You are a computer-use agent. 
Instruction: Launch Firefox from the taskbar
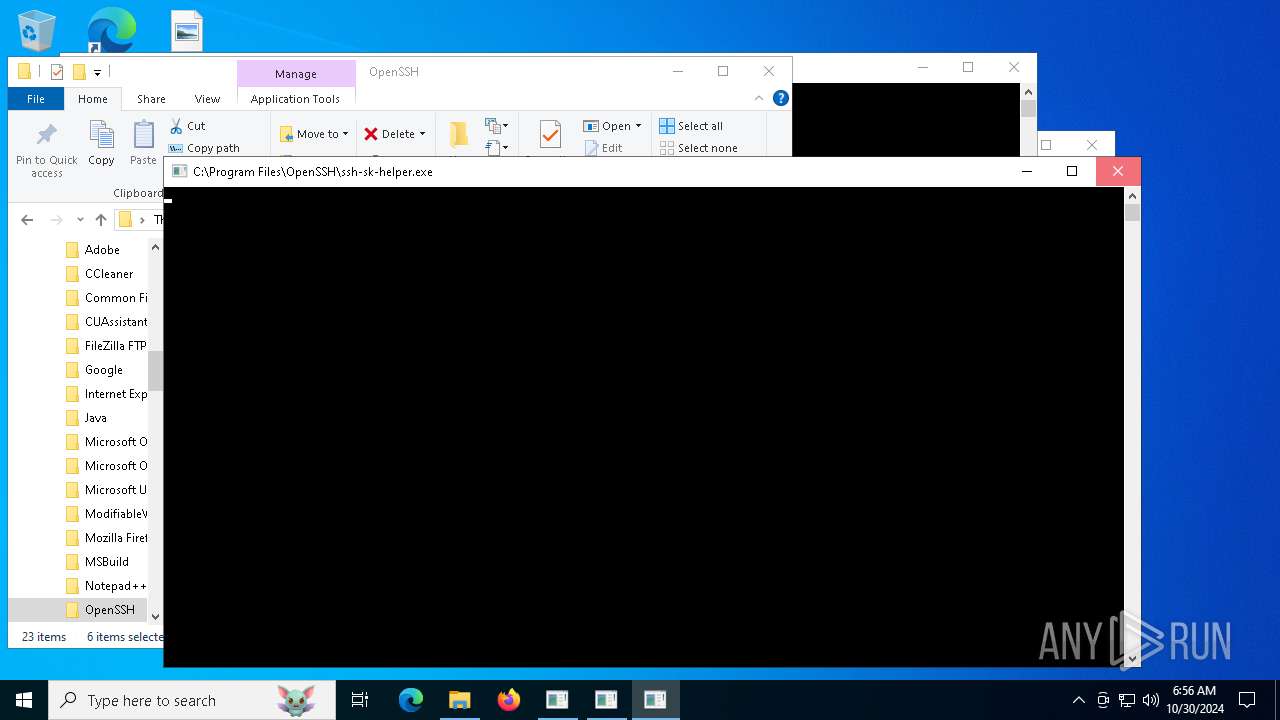pos(509,700)
